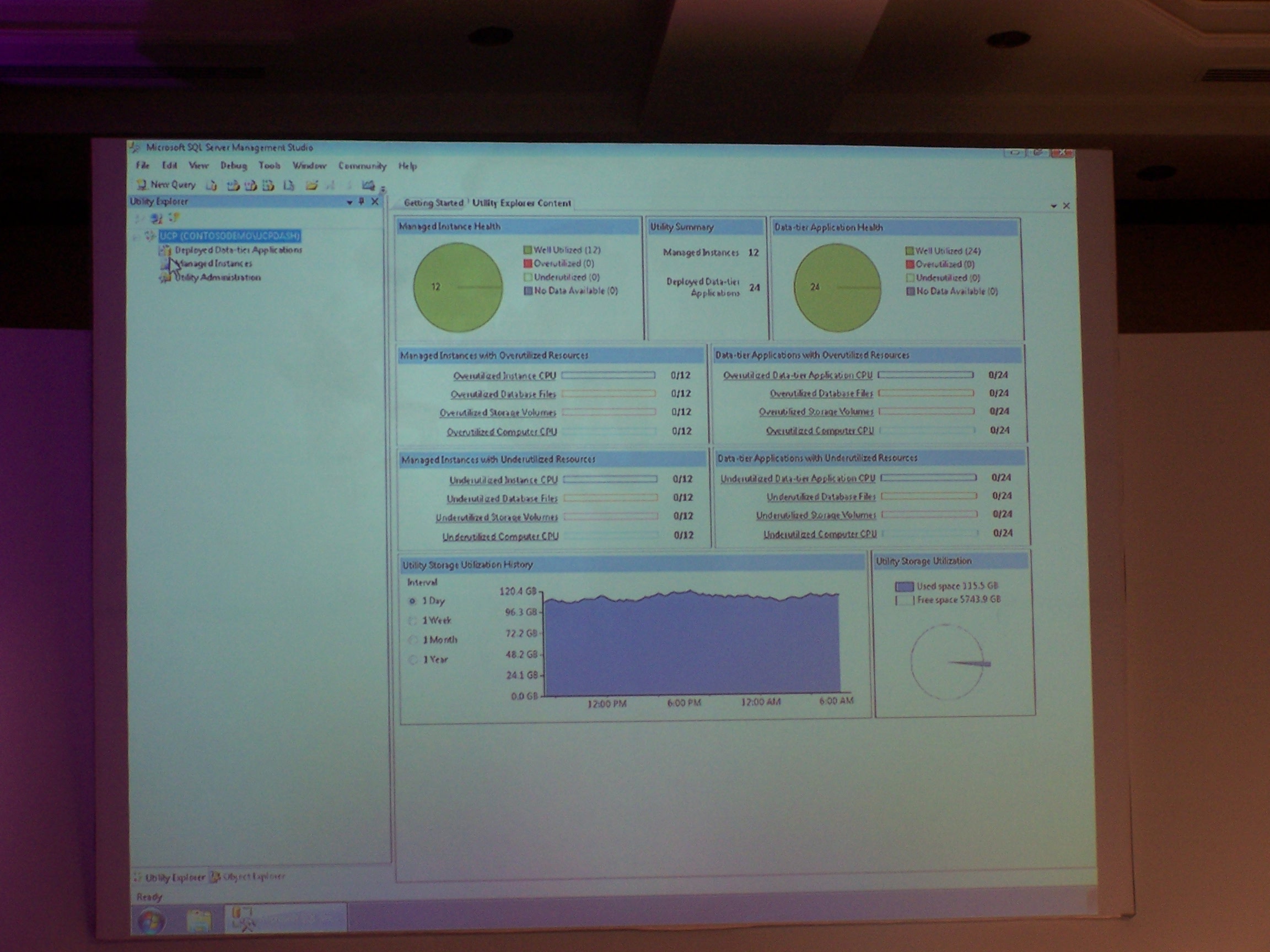Click the Analysis Services DMX Query icon
1270x952 pixels.
(x=250, y=185)
